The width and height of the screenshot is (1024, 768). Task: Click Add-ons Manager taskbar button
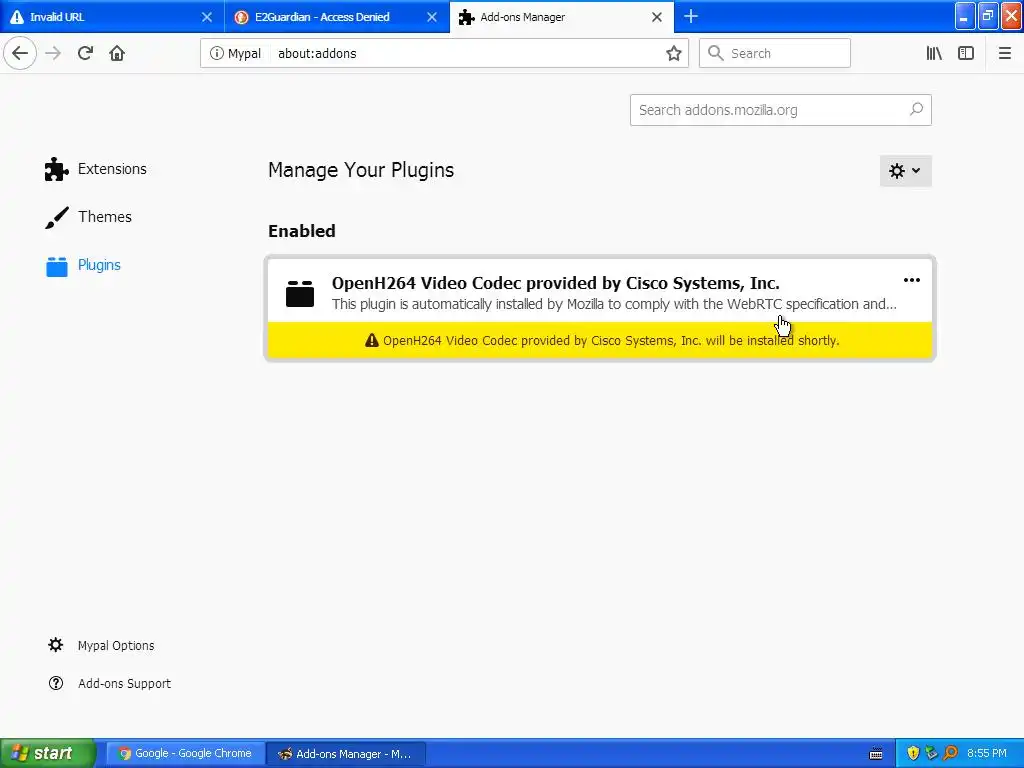coord(346,753)
